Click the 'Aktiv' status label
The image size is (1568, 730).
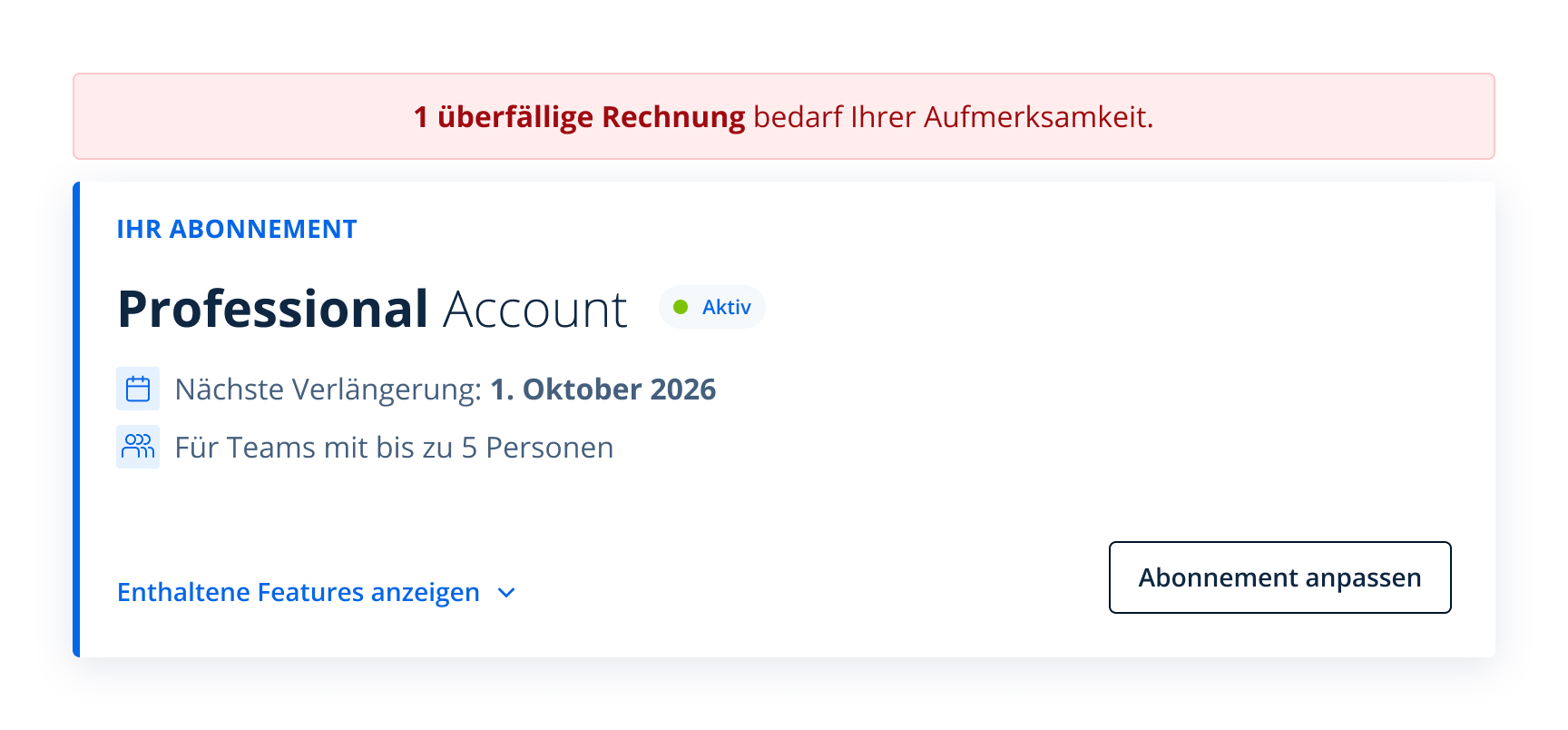click(x=726, y=308)
